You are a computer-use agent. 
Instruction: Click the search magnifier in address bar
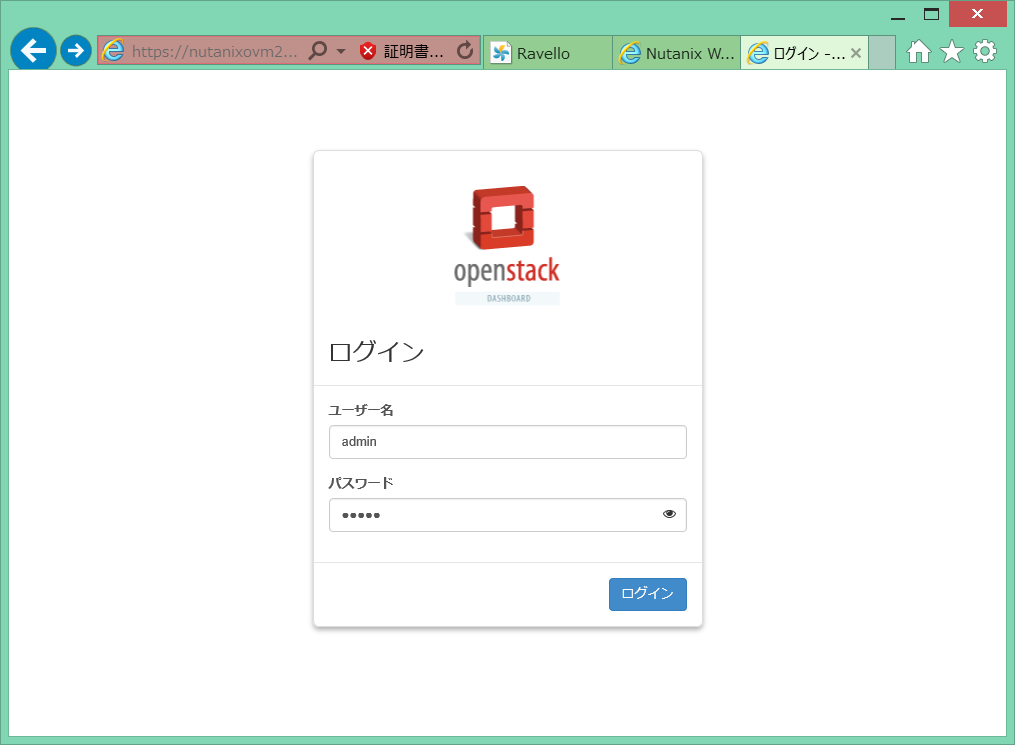tap(318, 50)
